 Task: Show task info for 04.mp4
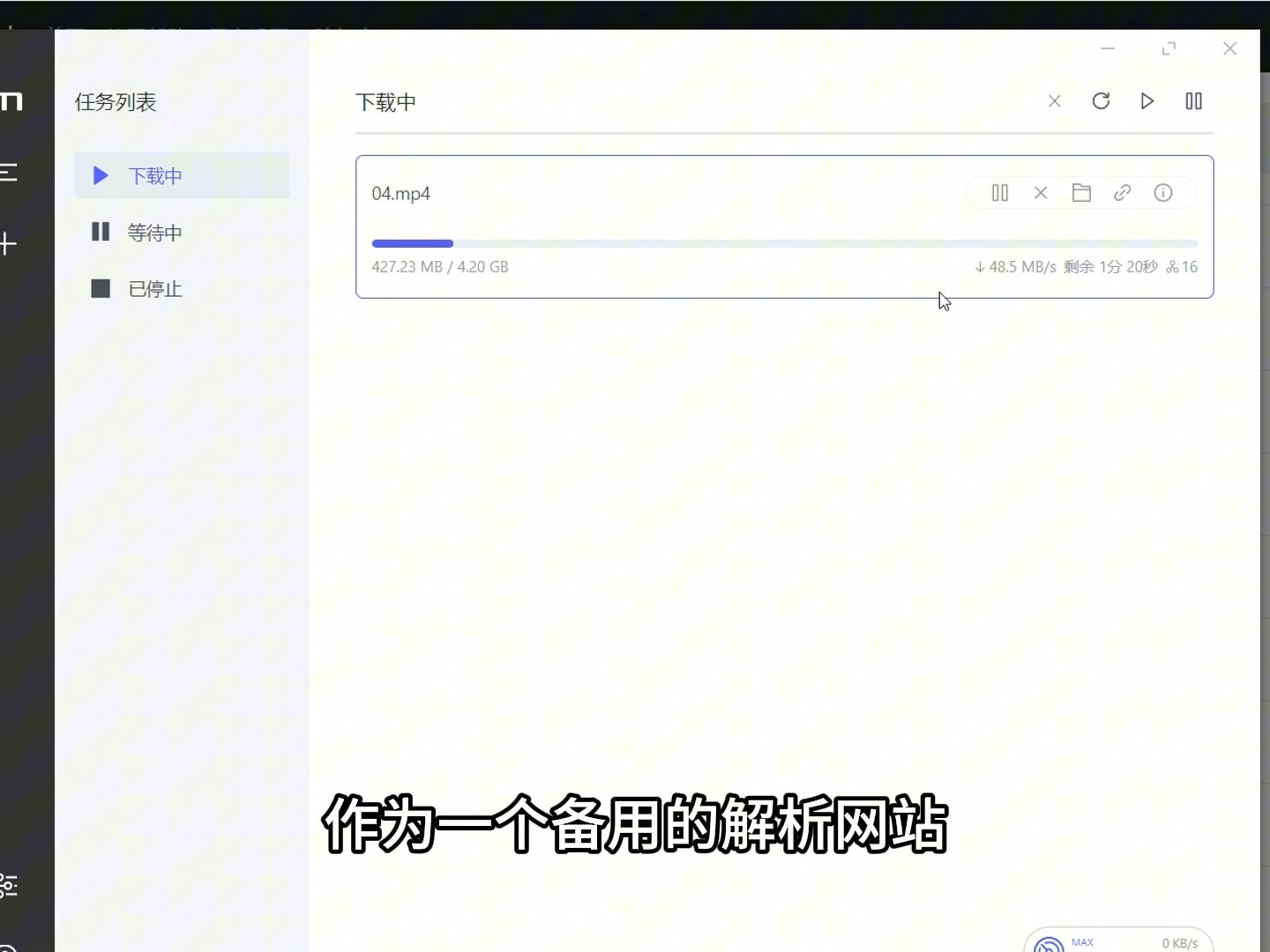[1163, 193]
